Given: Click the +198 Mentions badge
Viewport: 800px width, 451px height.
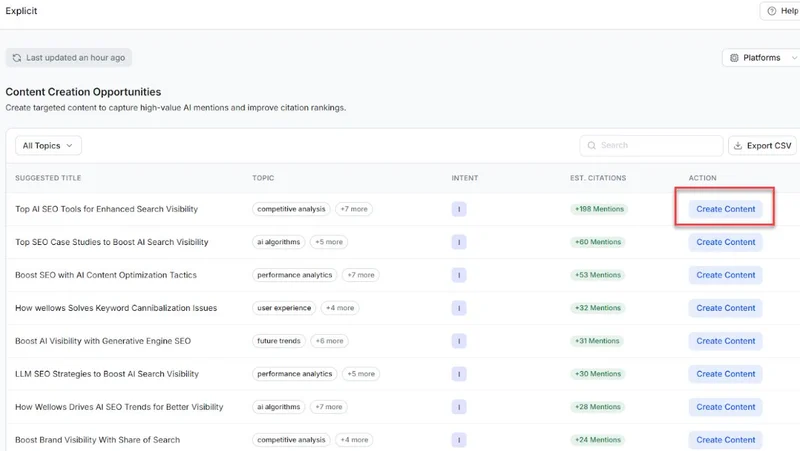Looking at the screenshot, I should pyautogui.click(x=598, y=210).
